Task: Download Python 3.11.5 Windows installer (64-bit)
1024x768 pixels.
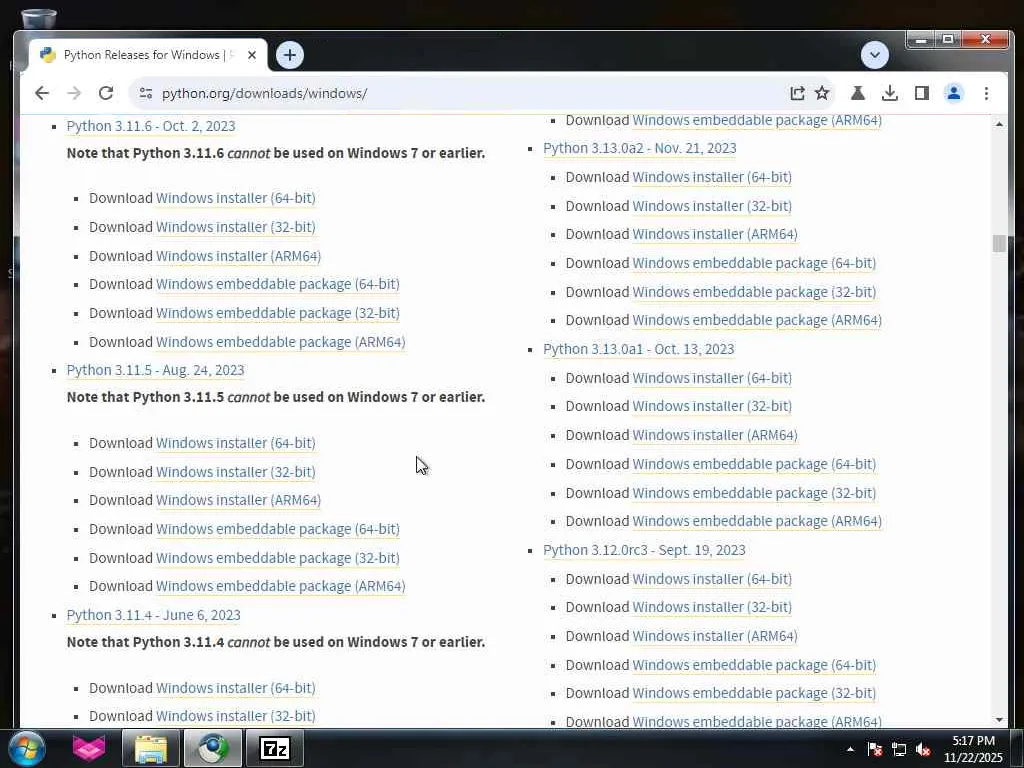Action: [x=236, y=443]
